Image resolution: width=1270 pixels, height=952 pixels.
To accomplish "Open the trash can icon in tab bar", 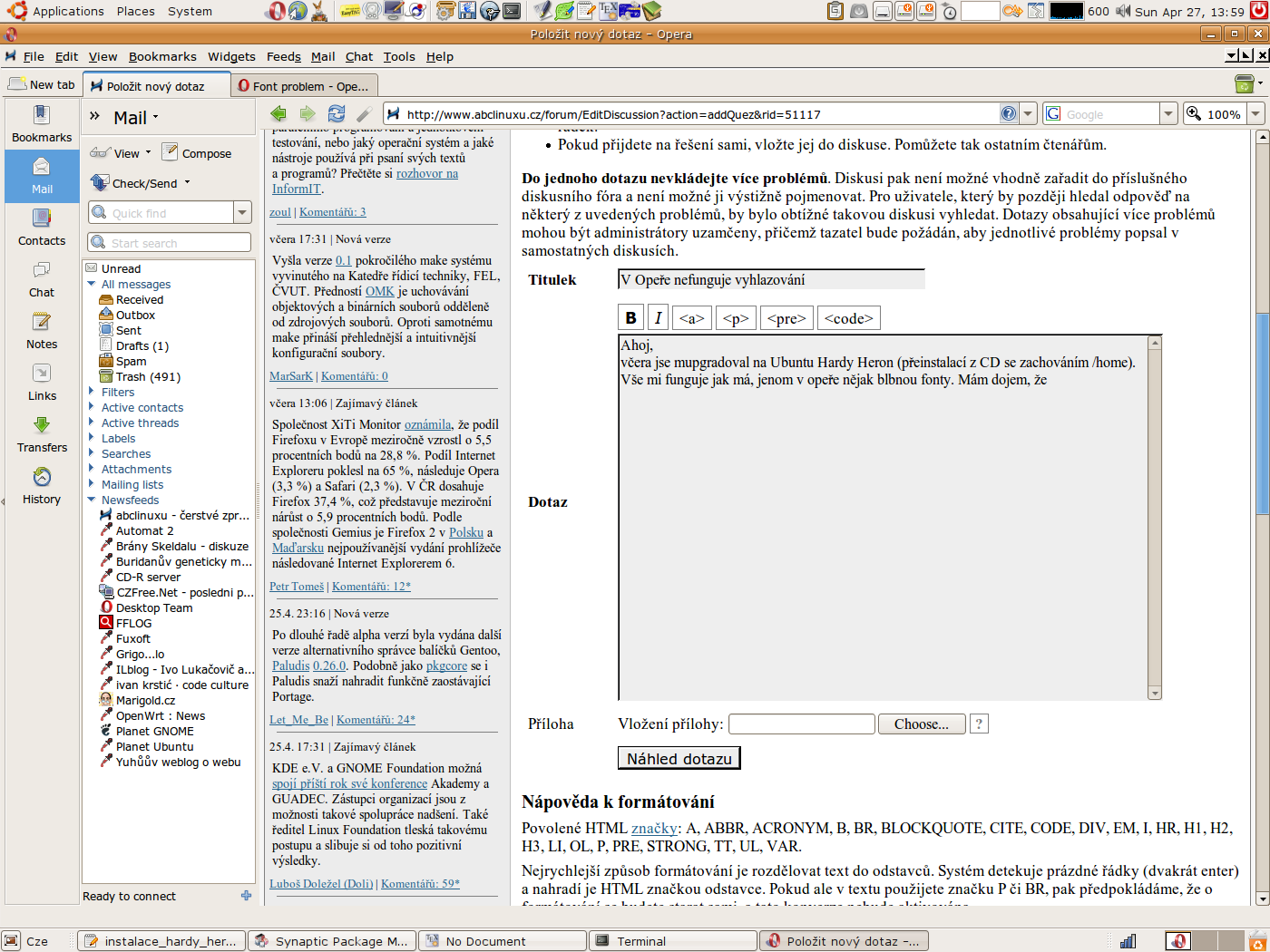I will (1245, 83).
